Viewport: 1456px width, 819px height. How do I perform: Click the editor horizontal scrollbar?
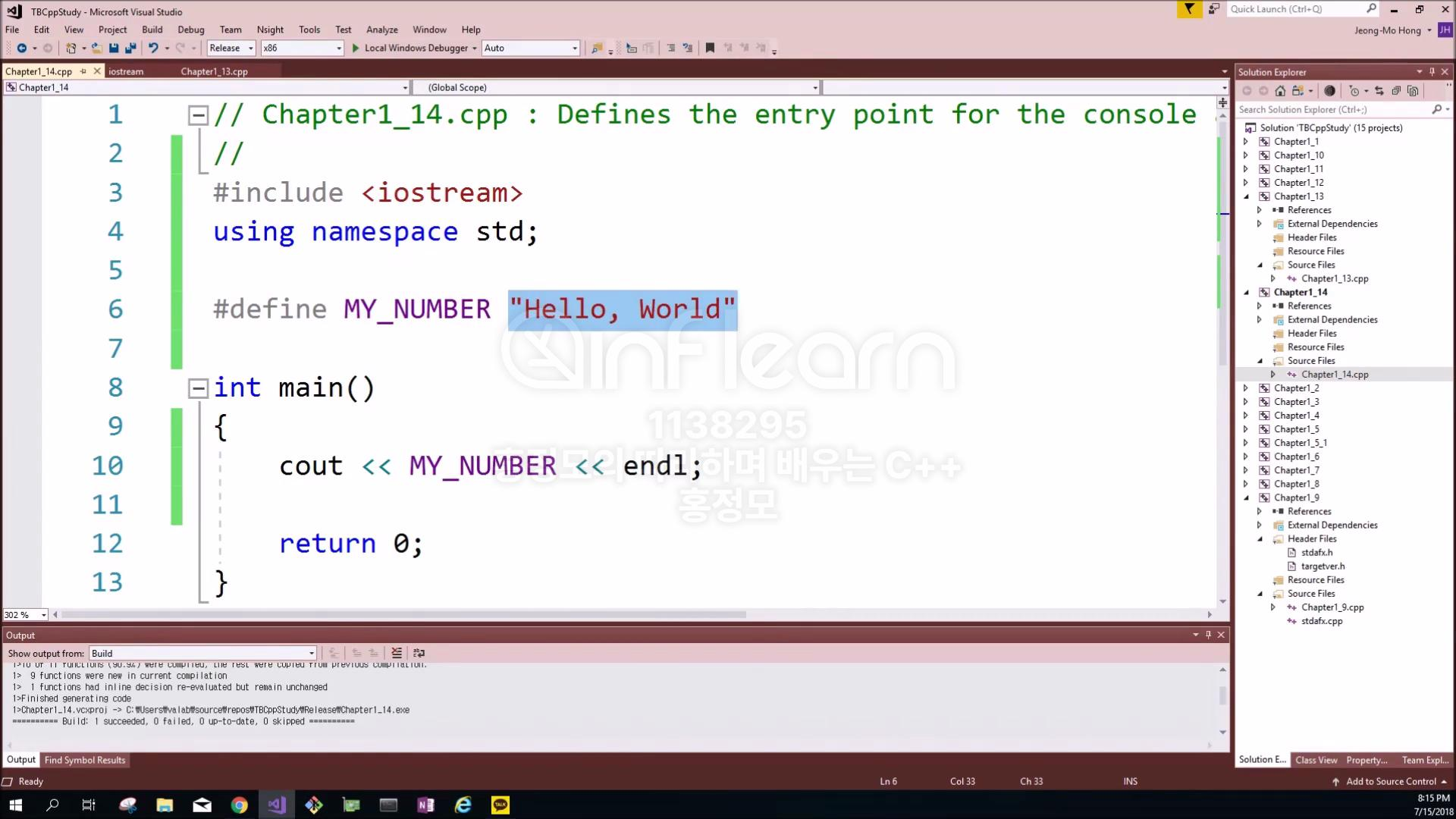tap(403, 614)
